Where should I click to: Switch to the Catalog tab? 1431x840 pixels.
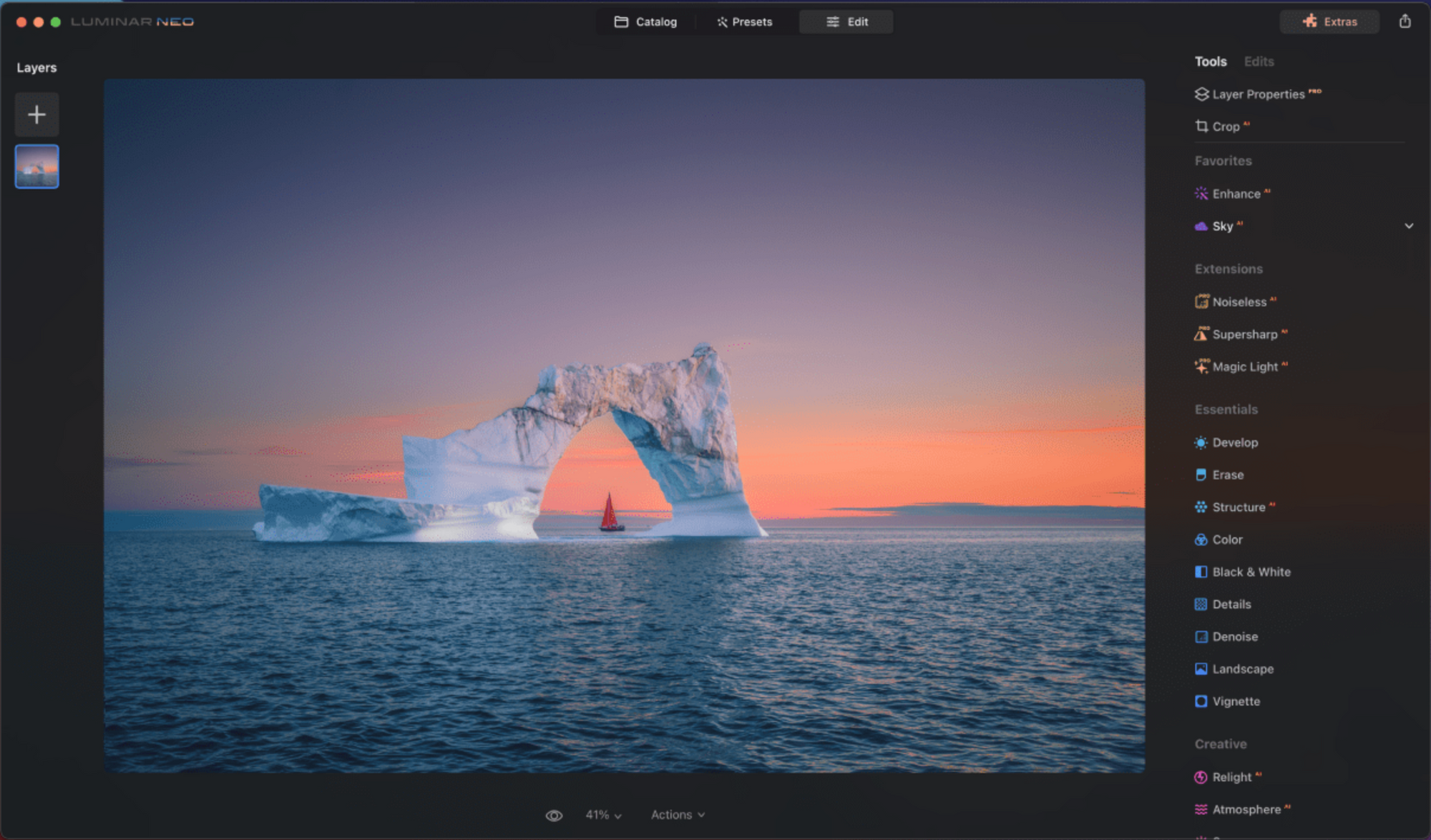(645, 22)
